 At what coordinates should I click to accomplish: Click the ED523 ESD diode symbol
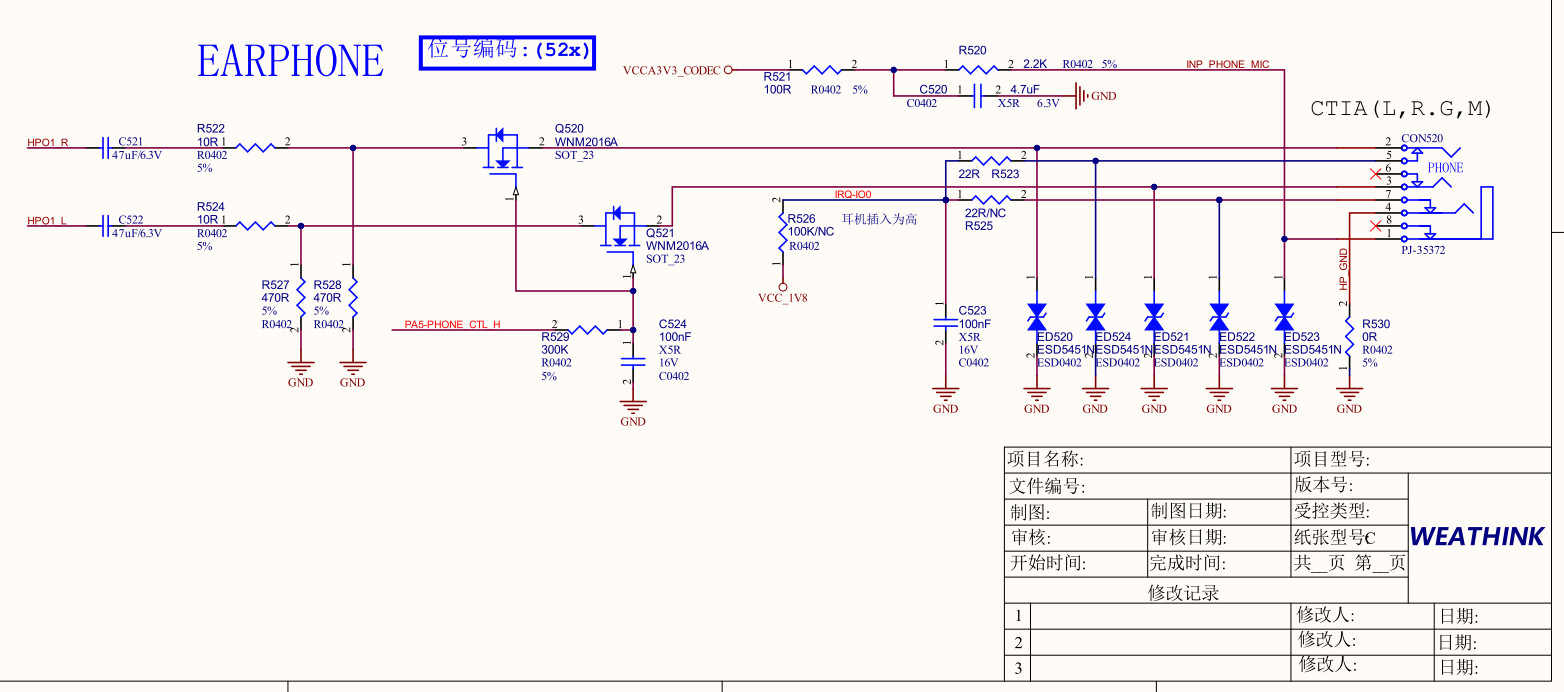(x=1285, y=319)
